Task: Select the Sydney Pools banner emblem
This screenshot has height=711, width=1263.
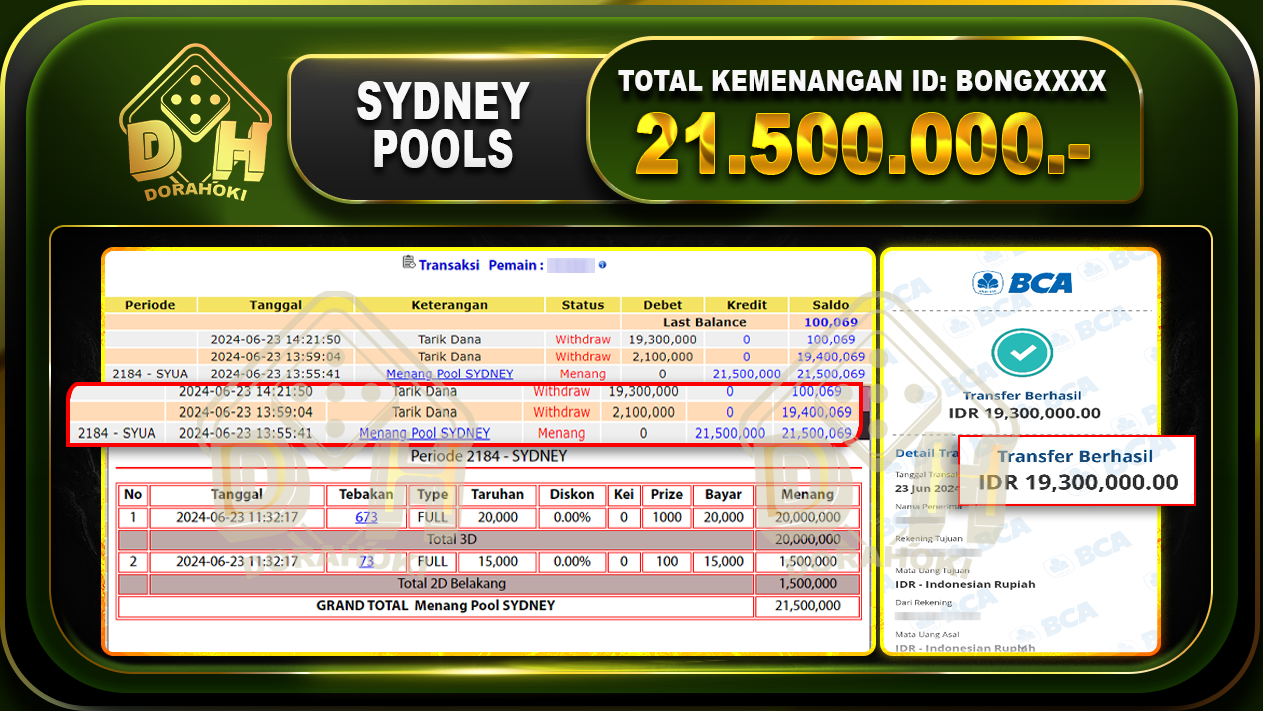Action: (x=442, y=120)
